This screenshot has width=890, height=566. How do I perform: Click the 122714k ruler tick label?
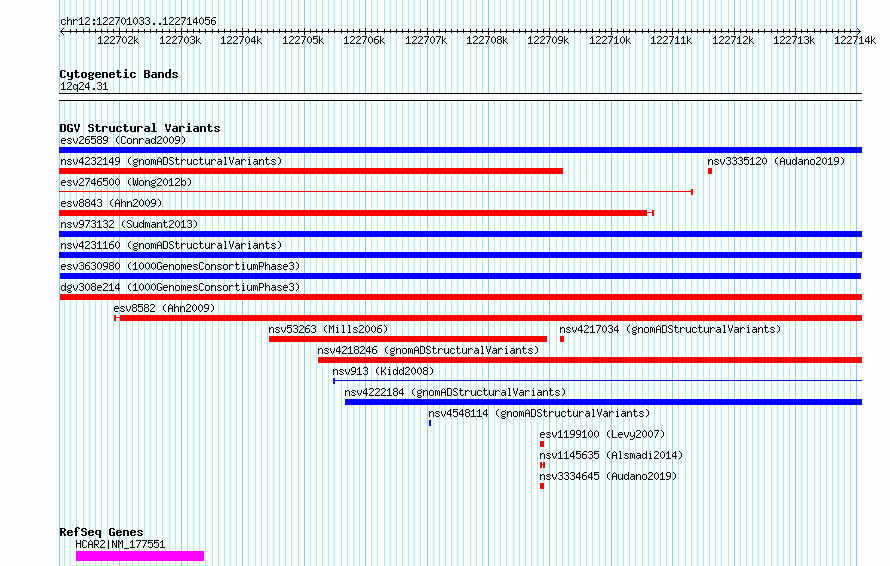click(x=855, y=40)
